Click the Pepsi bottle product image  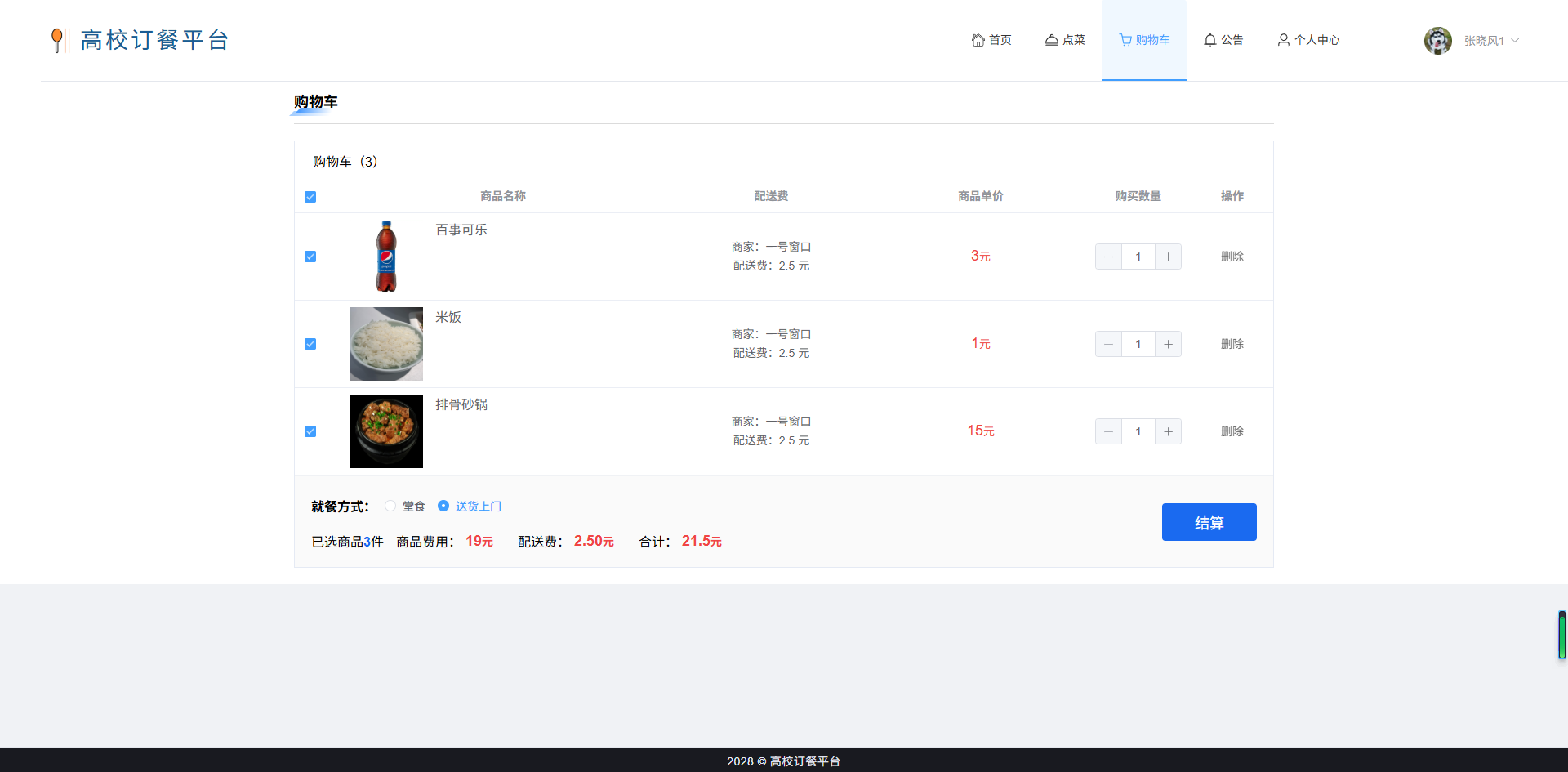[x=386, y=257]
